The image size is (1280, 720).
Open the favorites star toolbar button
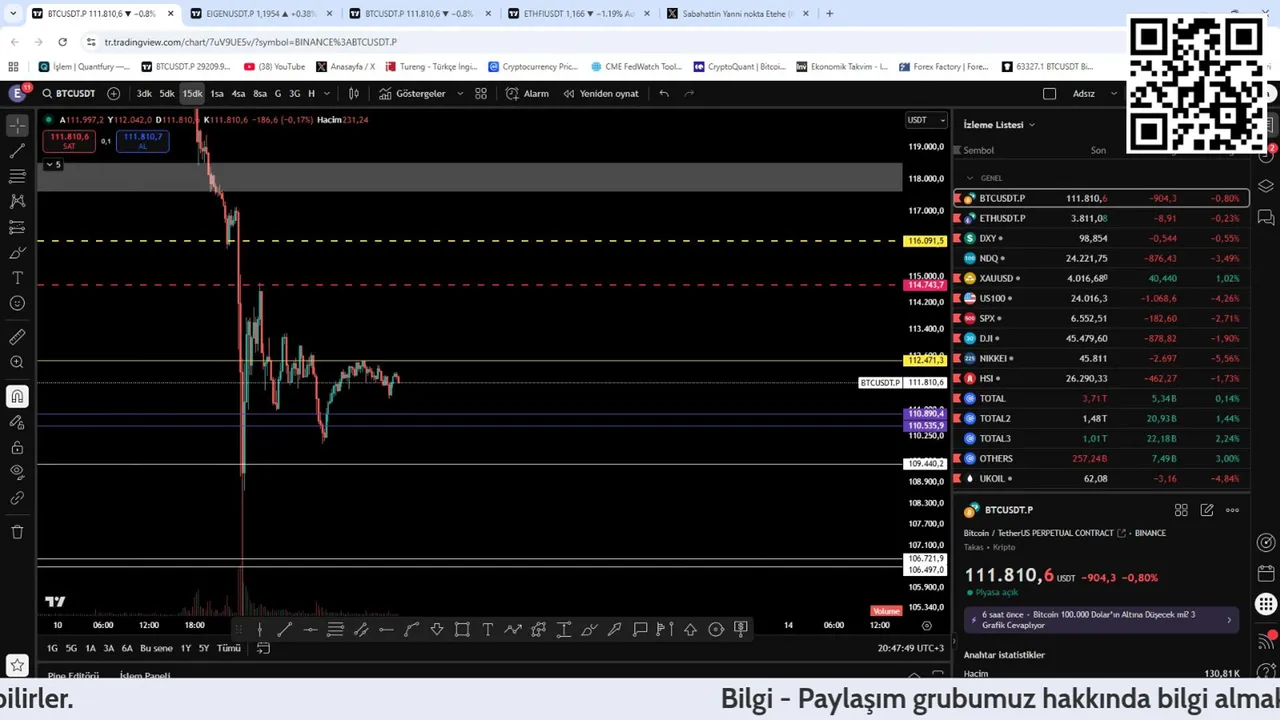click(17, 665)
